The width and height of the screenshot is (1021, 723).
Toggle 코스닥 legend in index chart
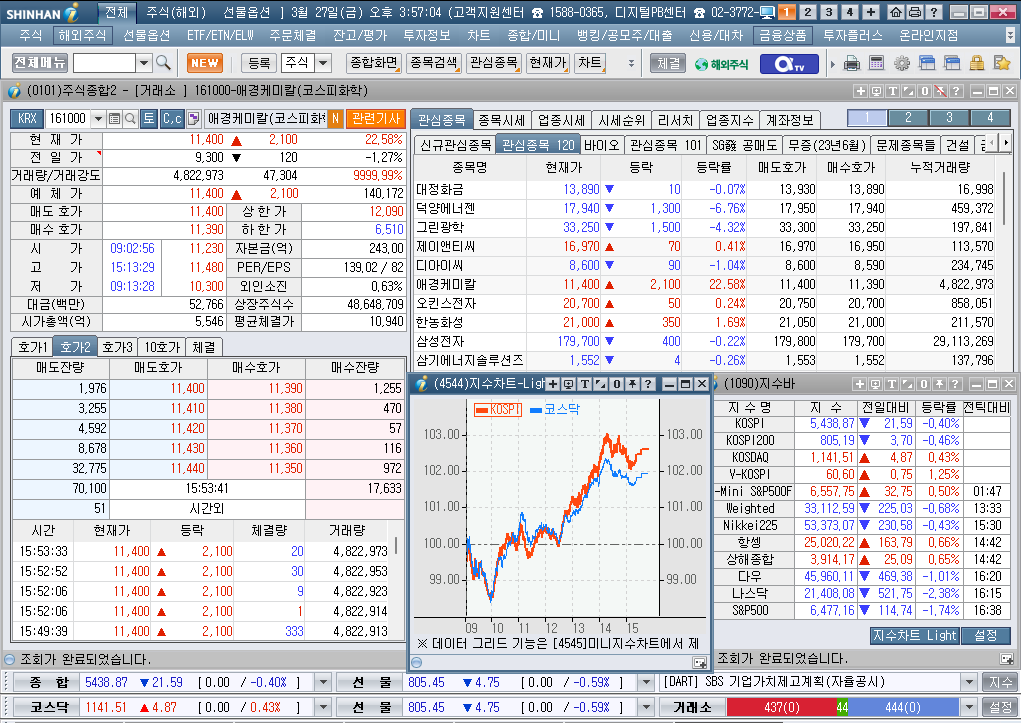[555, 410]
